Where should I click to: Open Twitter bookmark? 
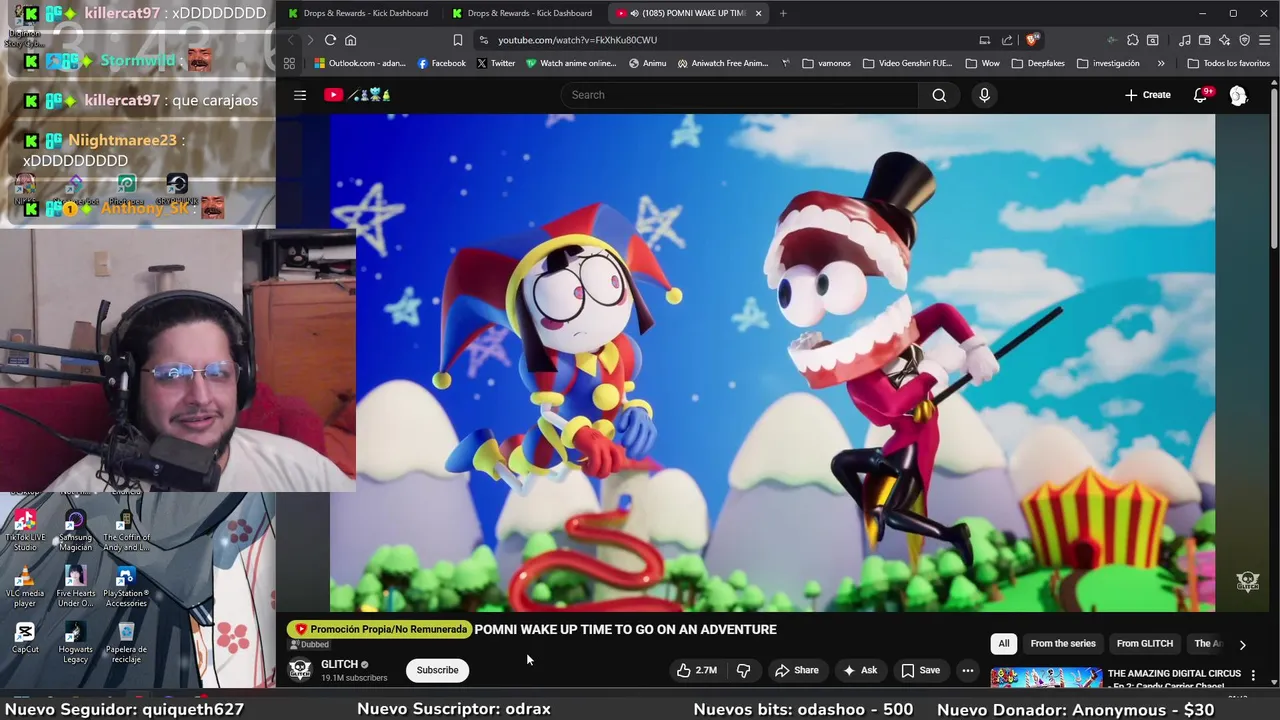tap(496, 63)
